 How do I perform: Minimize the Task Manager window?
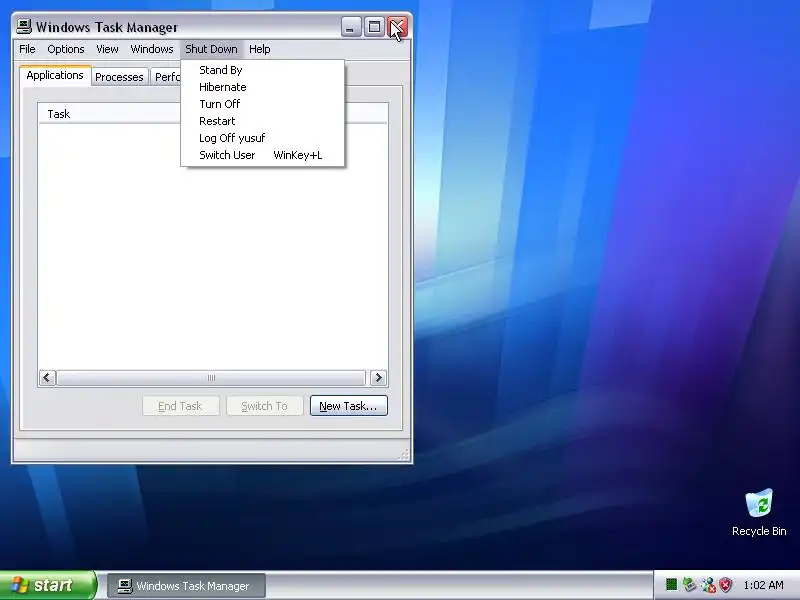tap(351, 27)
